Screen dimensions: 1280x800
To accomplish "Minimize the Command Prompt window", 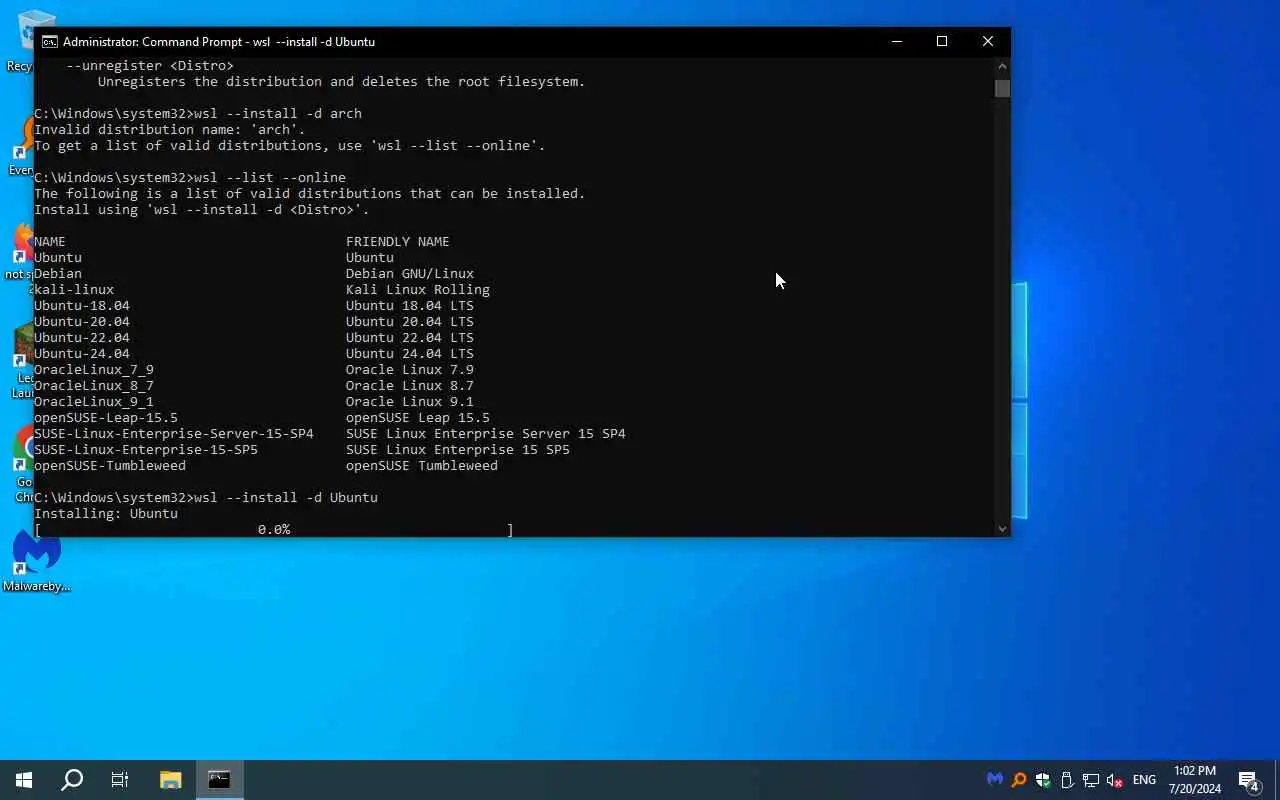I will (x=897, y=41).
